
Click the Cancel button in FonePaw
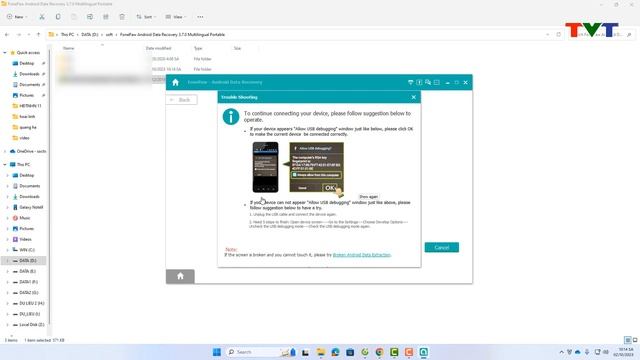click(x=442, y=247)
